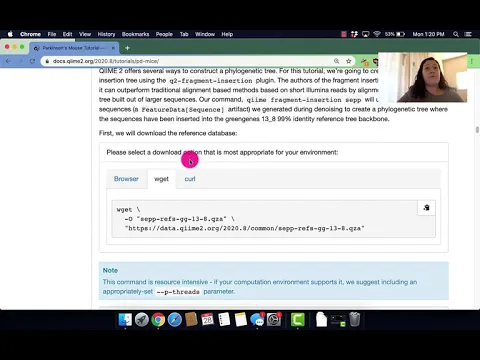Image resolution: width=480 pixels, height=360 pixels.
Task: Select the wget download tab
Action: pos(161,179)
